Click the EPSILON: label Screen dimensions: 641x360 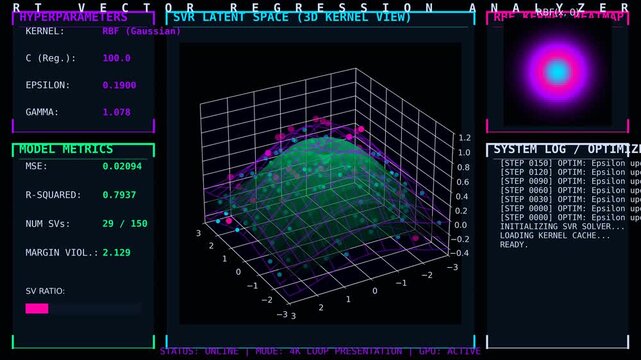click(47, 85)
